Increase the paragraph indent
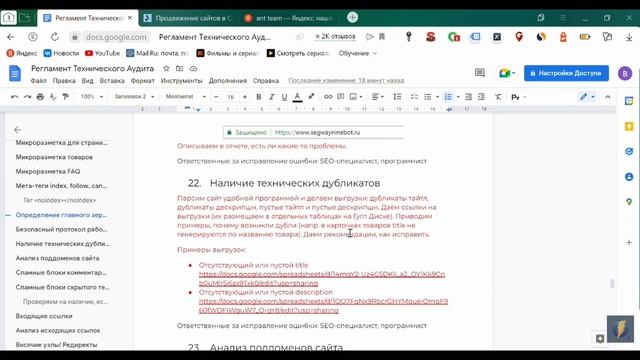 (481, 97)
